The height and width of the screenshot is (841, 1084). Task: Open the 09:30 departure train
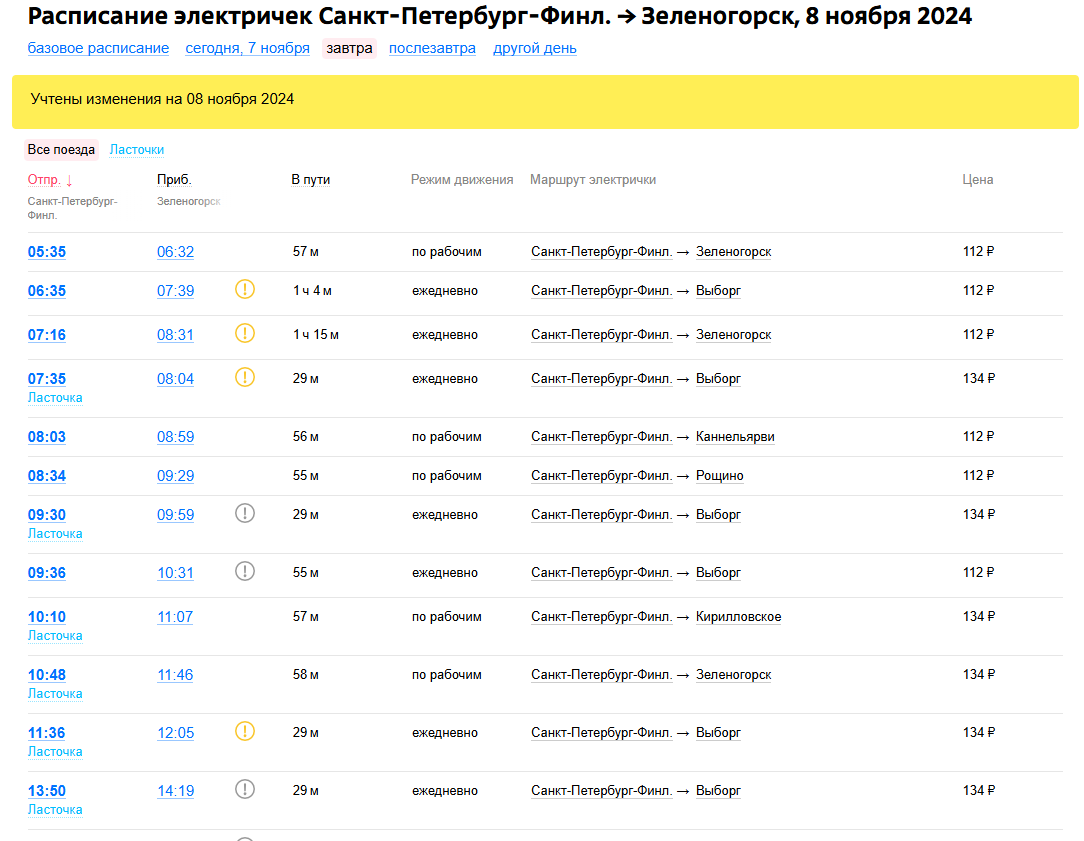tap(47, 515)
